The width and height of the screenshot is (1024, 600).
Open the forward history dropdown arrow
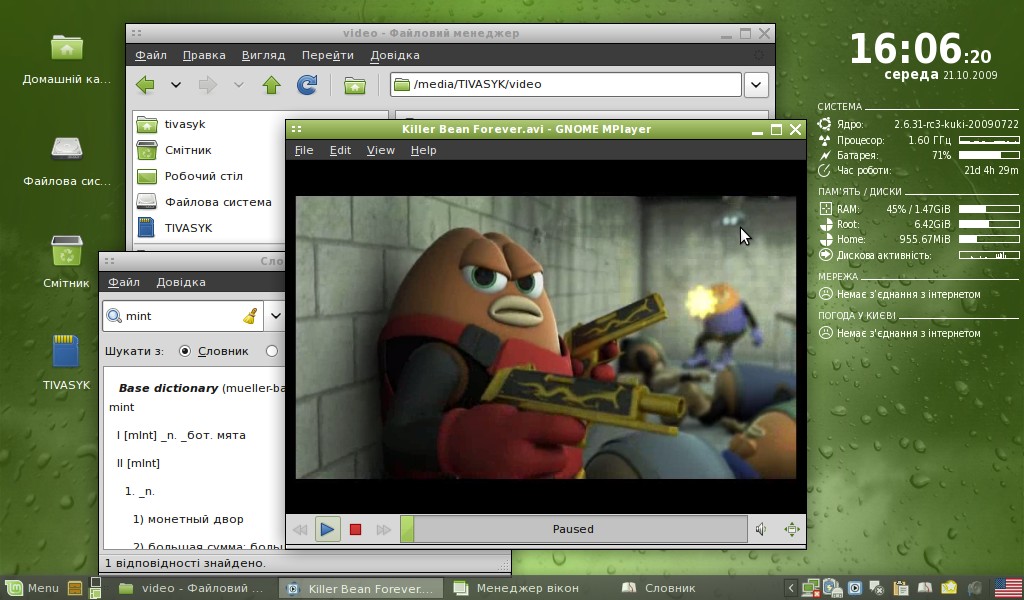click(238, 84)
